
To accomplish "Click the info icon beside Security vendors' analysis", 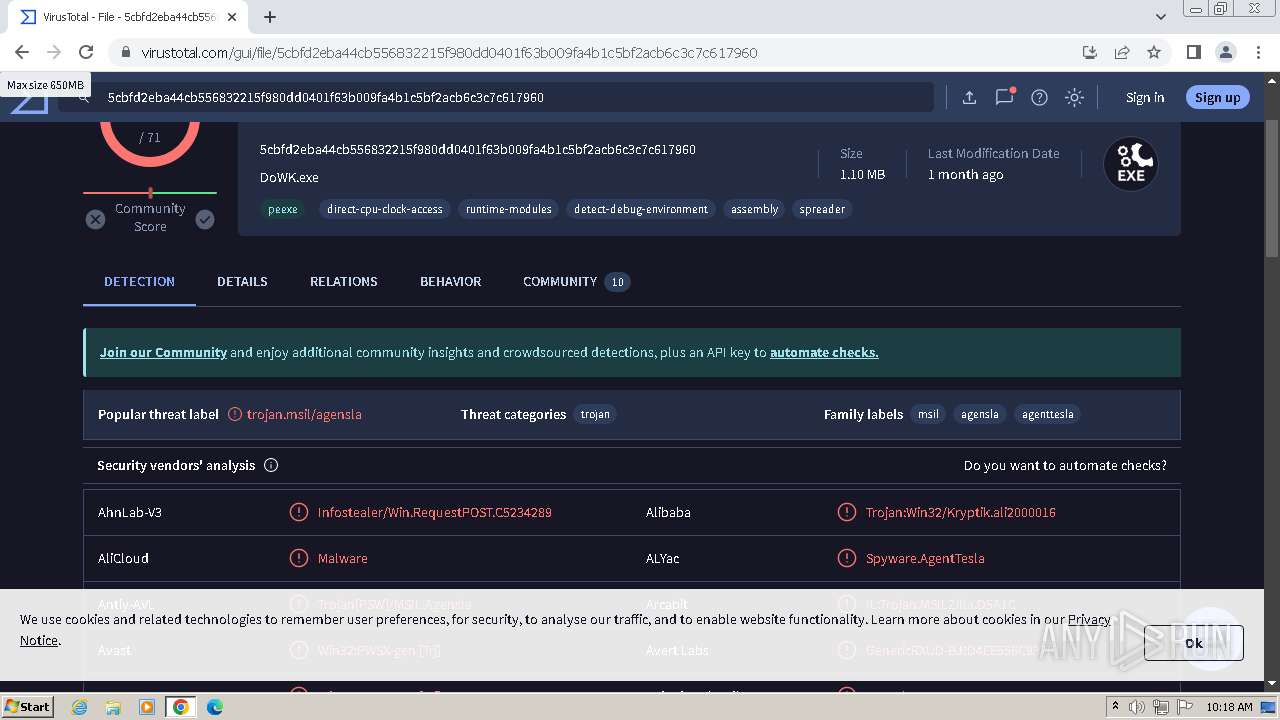I will [x=271, y=465].
